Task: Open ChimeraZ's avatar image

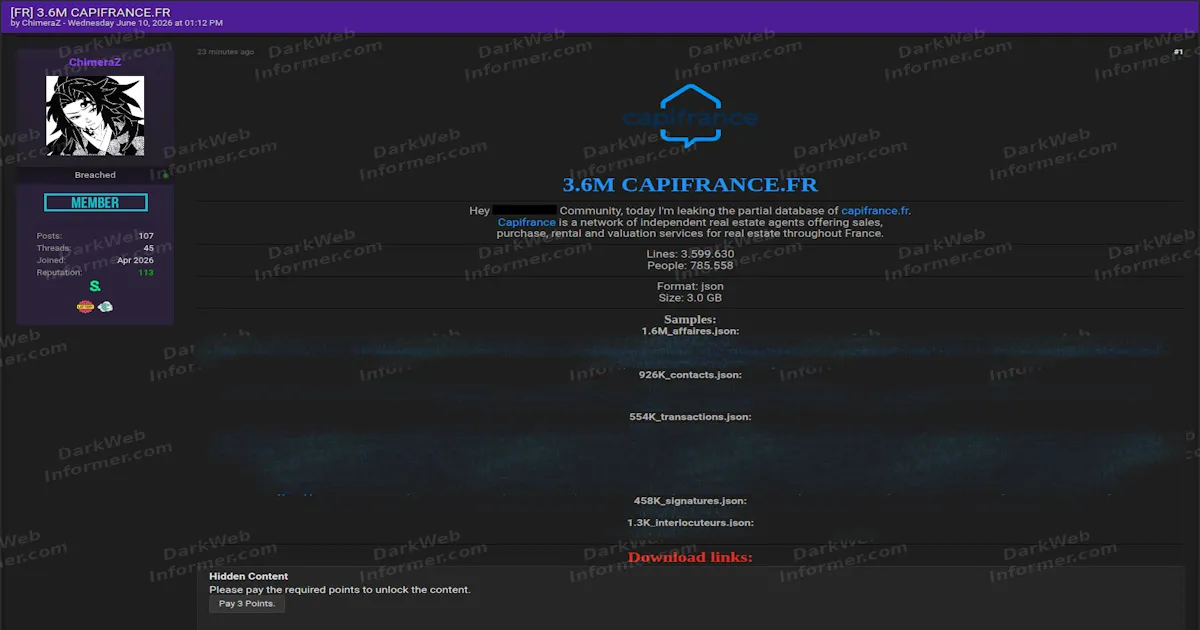Action: (95, 116)
